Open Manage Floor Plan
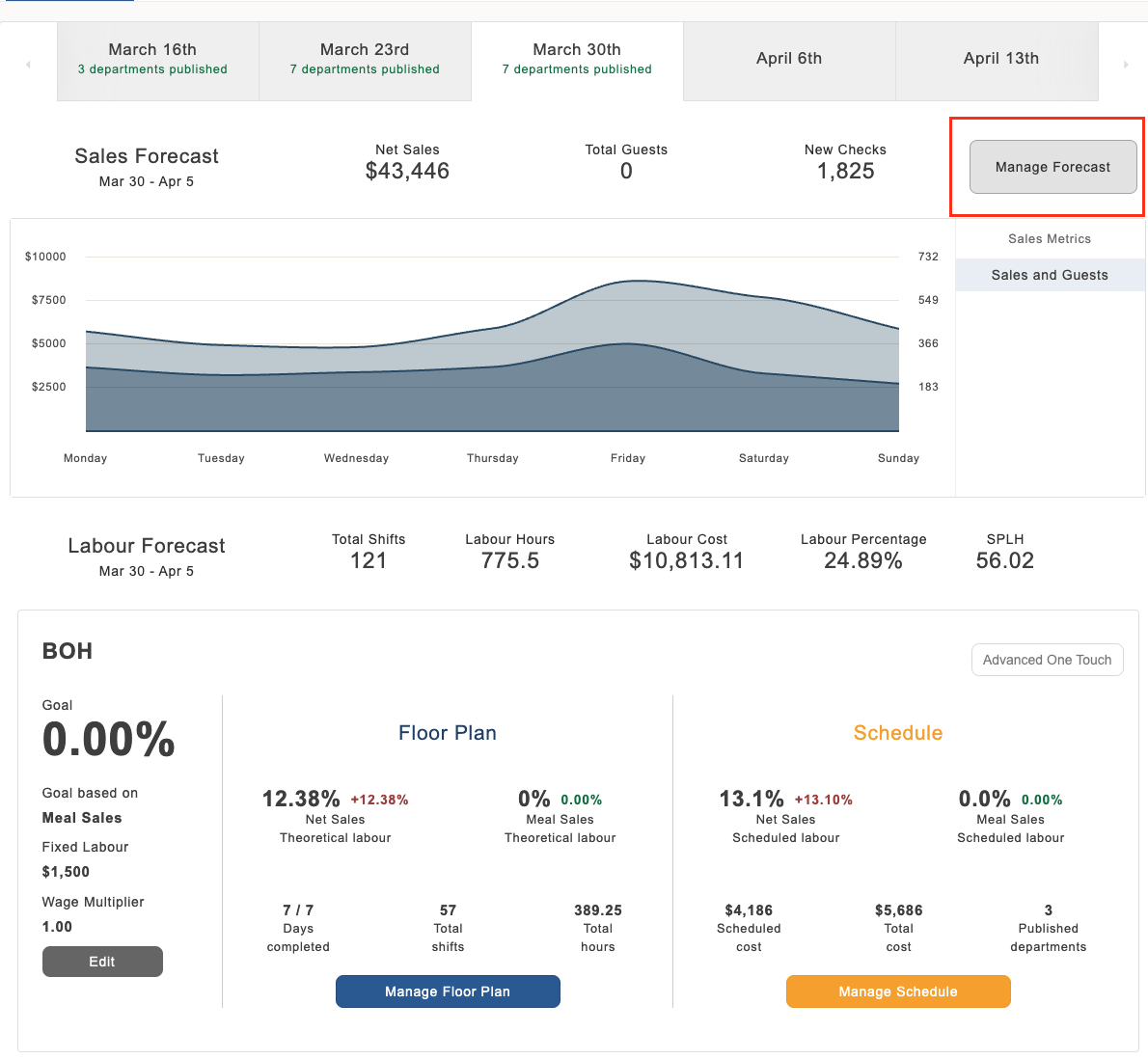The height and width of the screenshot is (1059, 1148). point(448,991)
